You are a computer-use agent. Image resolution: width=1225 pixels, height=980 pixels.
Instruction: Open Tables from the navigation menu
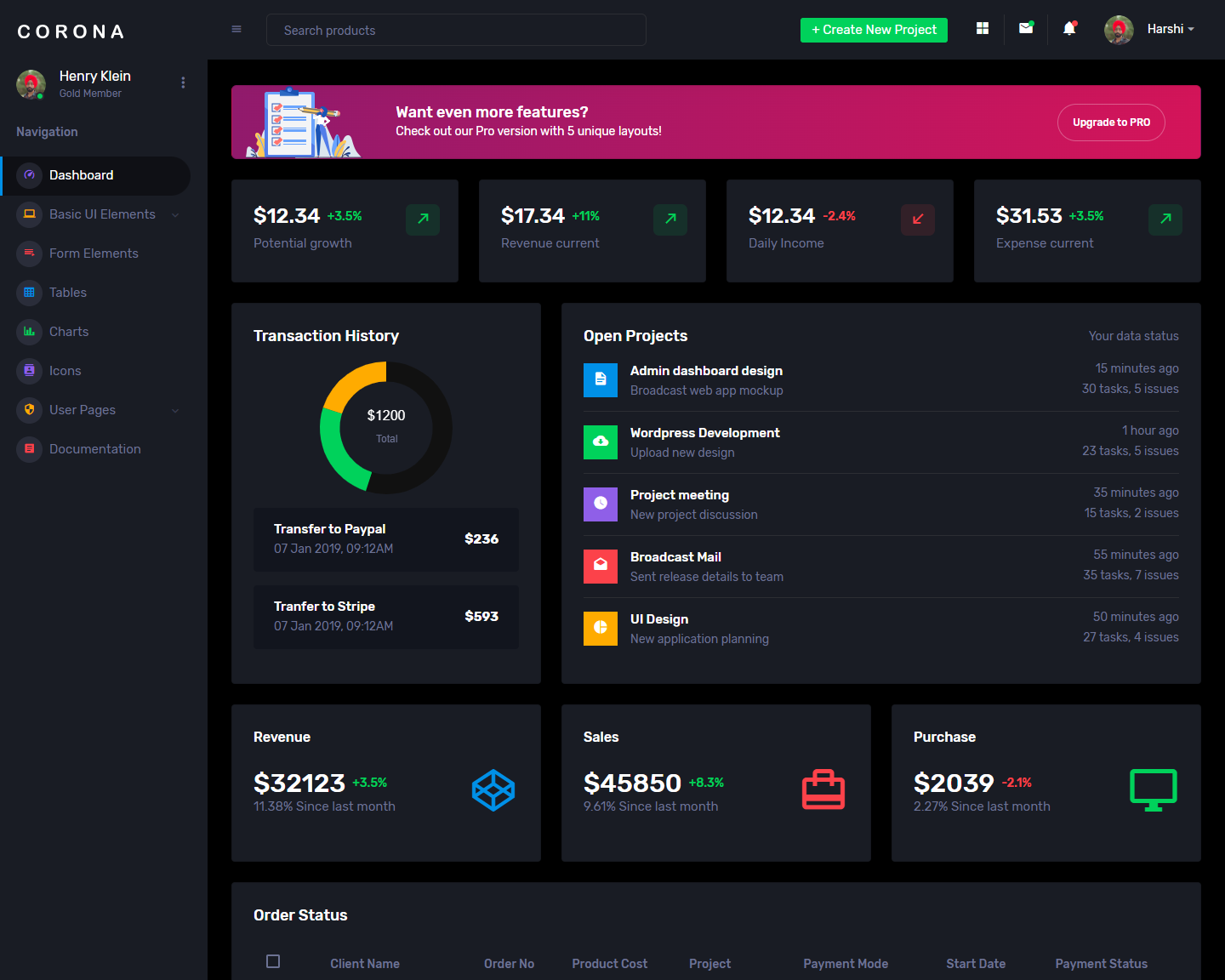coord(68,293)
